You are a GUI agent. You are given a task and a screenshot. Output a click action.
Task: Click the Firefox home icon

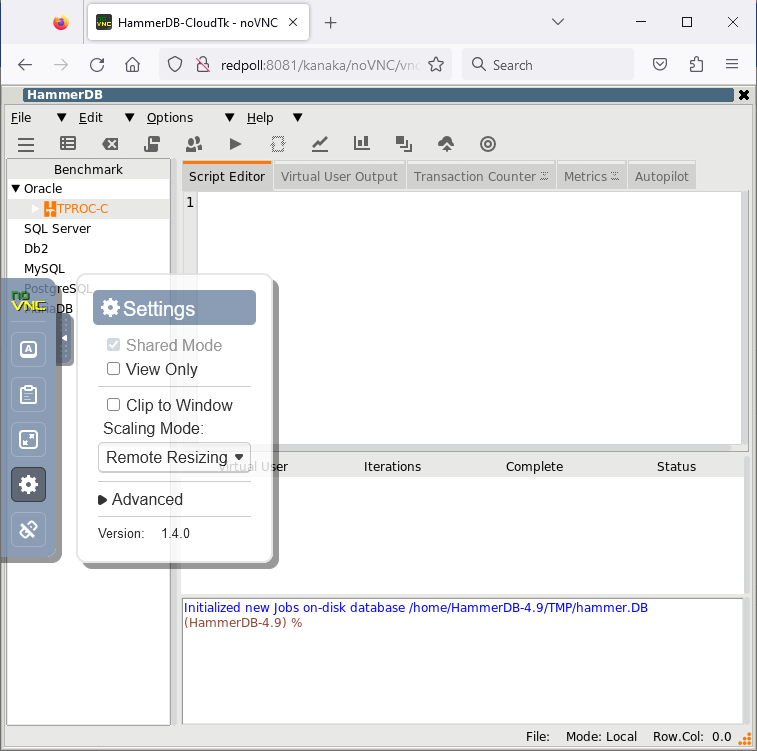[x=132, y=65]
